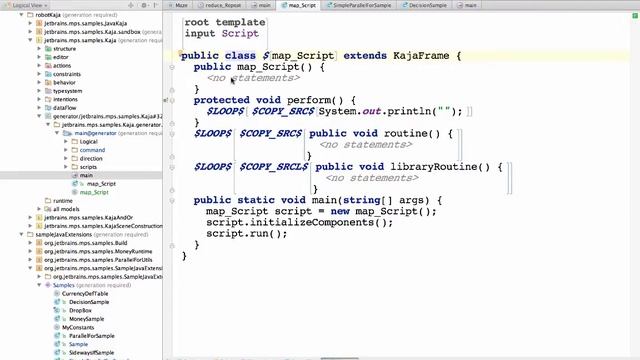
Task: Click the typesystem aspect icon
Action: pos(48,91)
